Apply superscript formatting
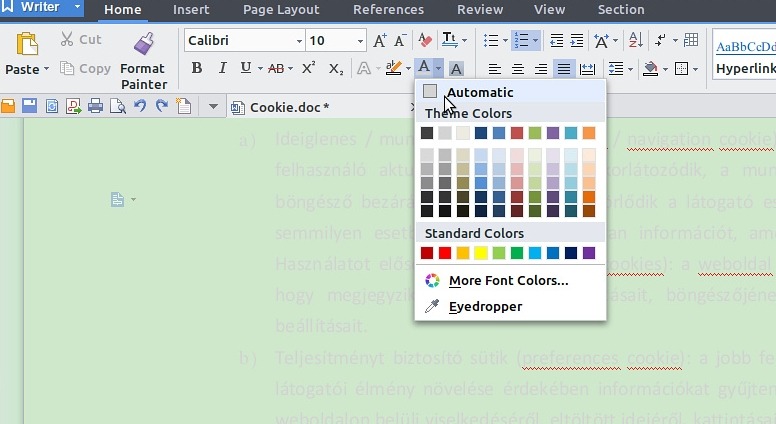Image resolution: width=776 pixels, height=424 pixels. click(x=308, y=68)
